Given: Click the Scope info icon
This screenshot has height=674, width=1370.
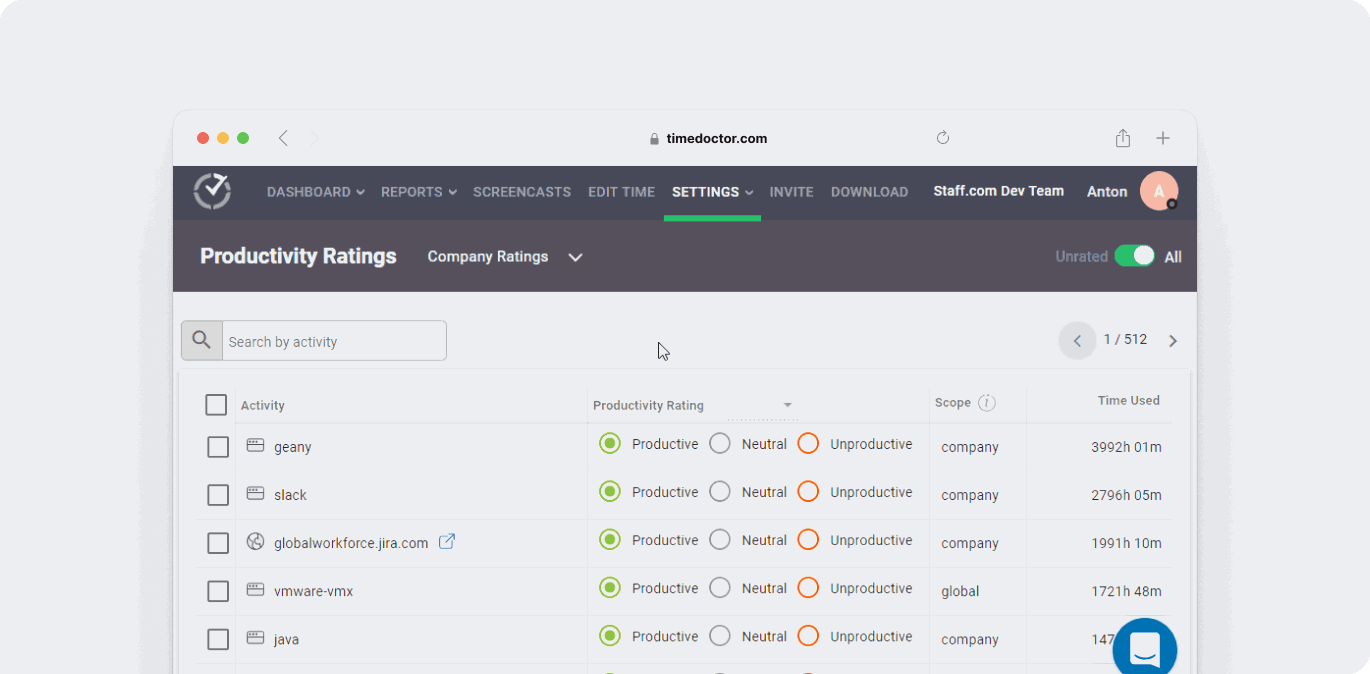Looking at the screenshot, I should (987, 403).
